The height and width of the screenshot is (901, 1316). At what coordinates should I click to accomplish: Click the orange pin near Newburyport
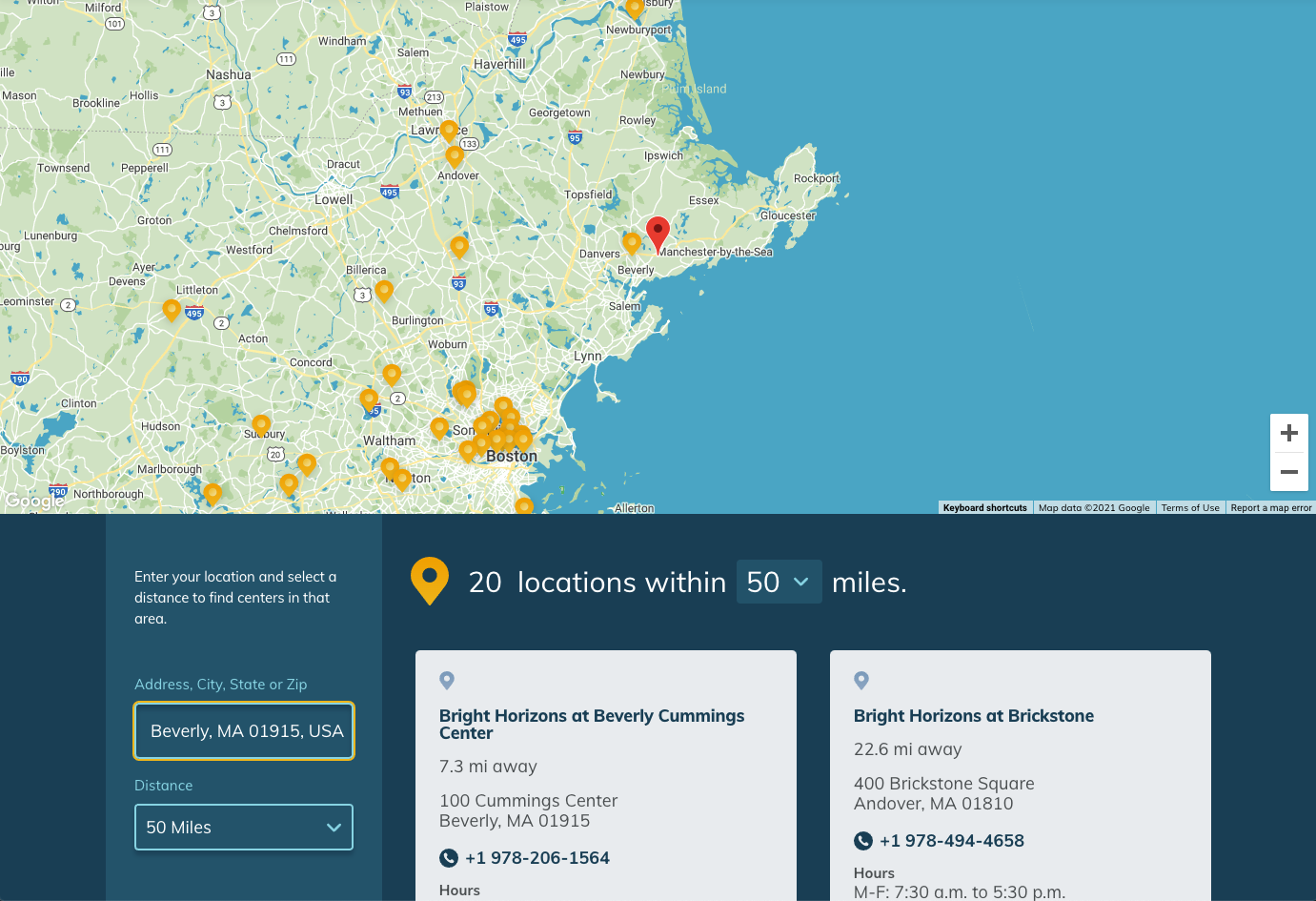tap(635, 10)
